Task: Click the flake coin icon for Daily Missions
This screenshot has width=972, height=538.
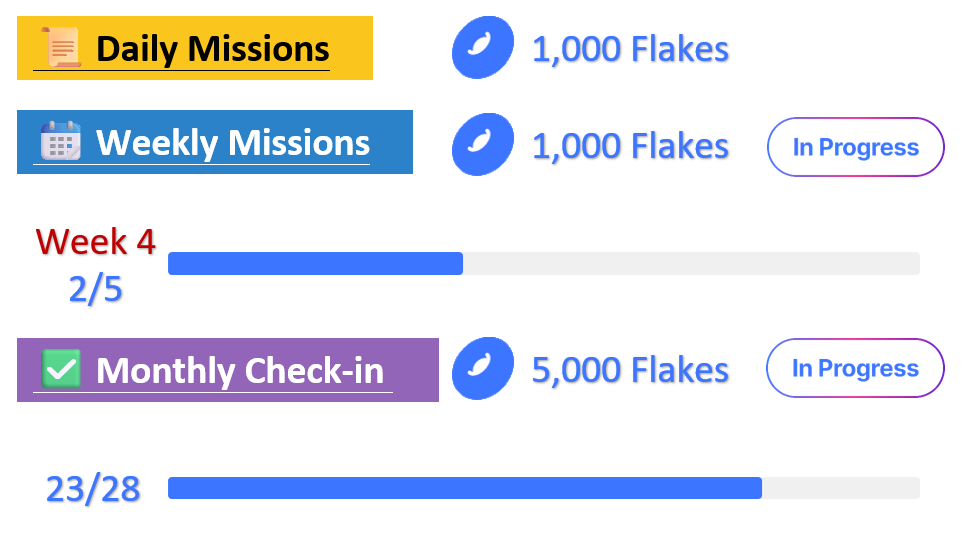Action: tap(482, 48)
